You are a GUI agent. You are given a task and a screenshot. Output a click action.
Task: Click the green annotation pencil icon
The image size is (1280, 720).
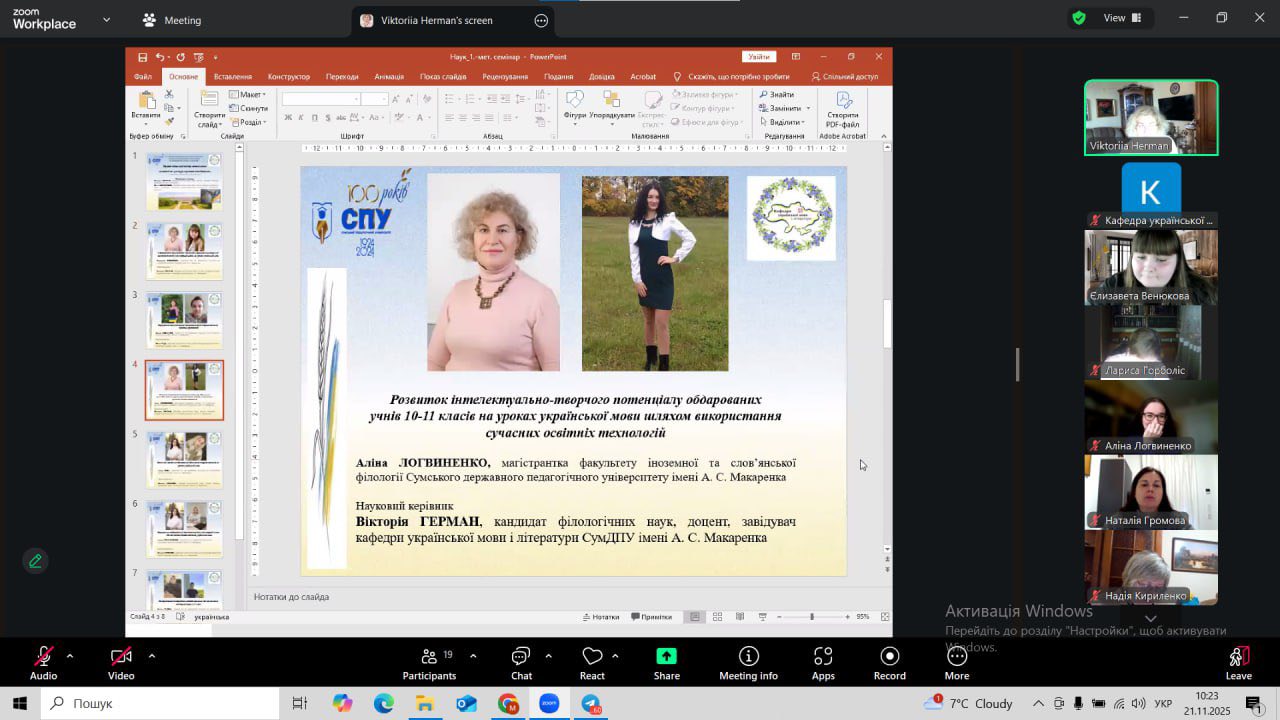(x=35, y=561)
